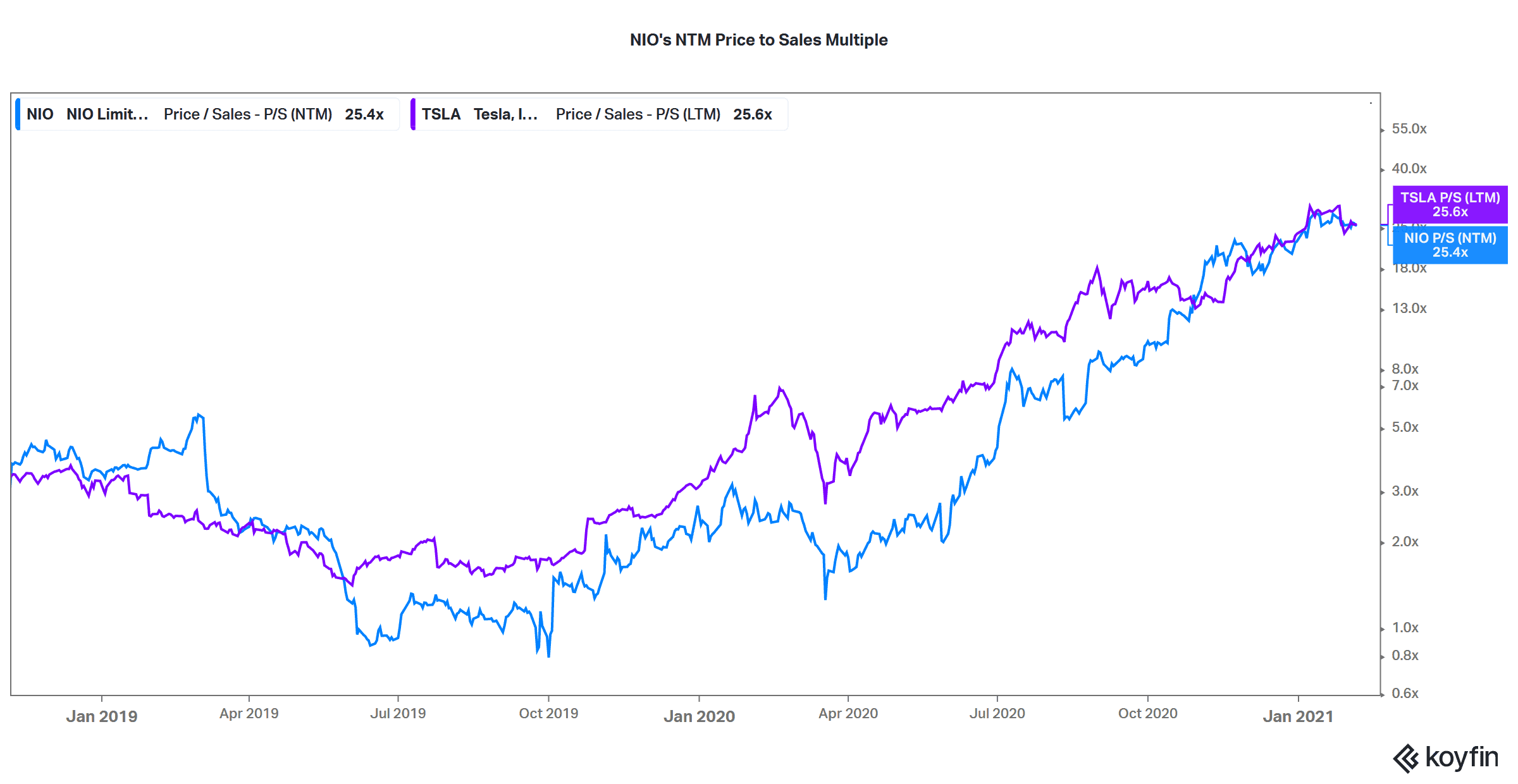Click the 'Apr 2020' x-axis label
Viewport: 1518px width, 784px height.
848,713
